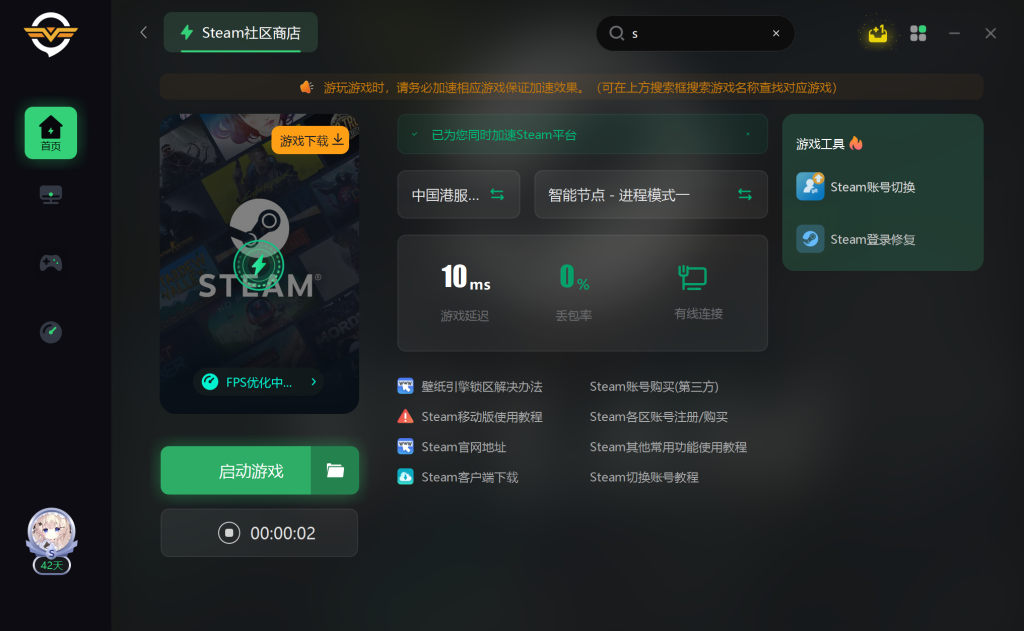Open the yellow gift rewards icon
Screen dimensions: 1024x631
click(x=878, y=33)
